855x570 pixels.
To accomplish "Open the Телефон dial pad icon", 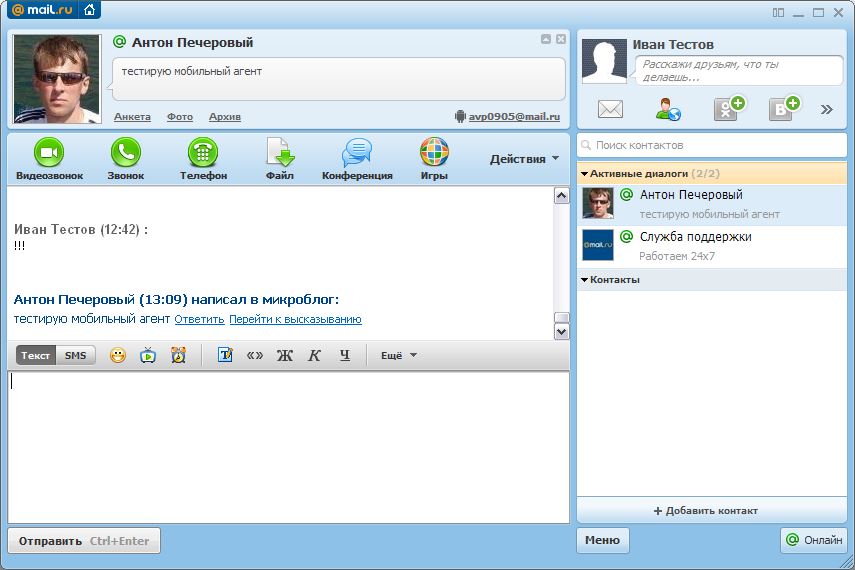I will click(203, 152).
